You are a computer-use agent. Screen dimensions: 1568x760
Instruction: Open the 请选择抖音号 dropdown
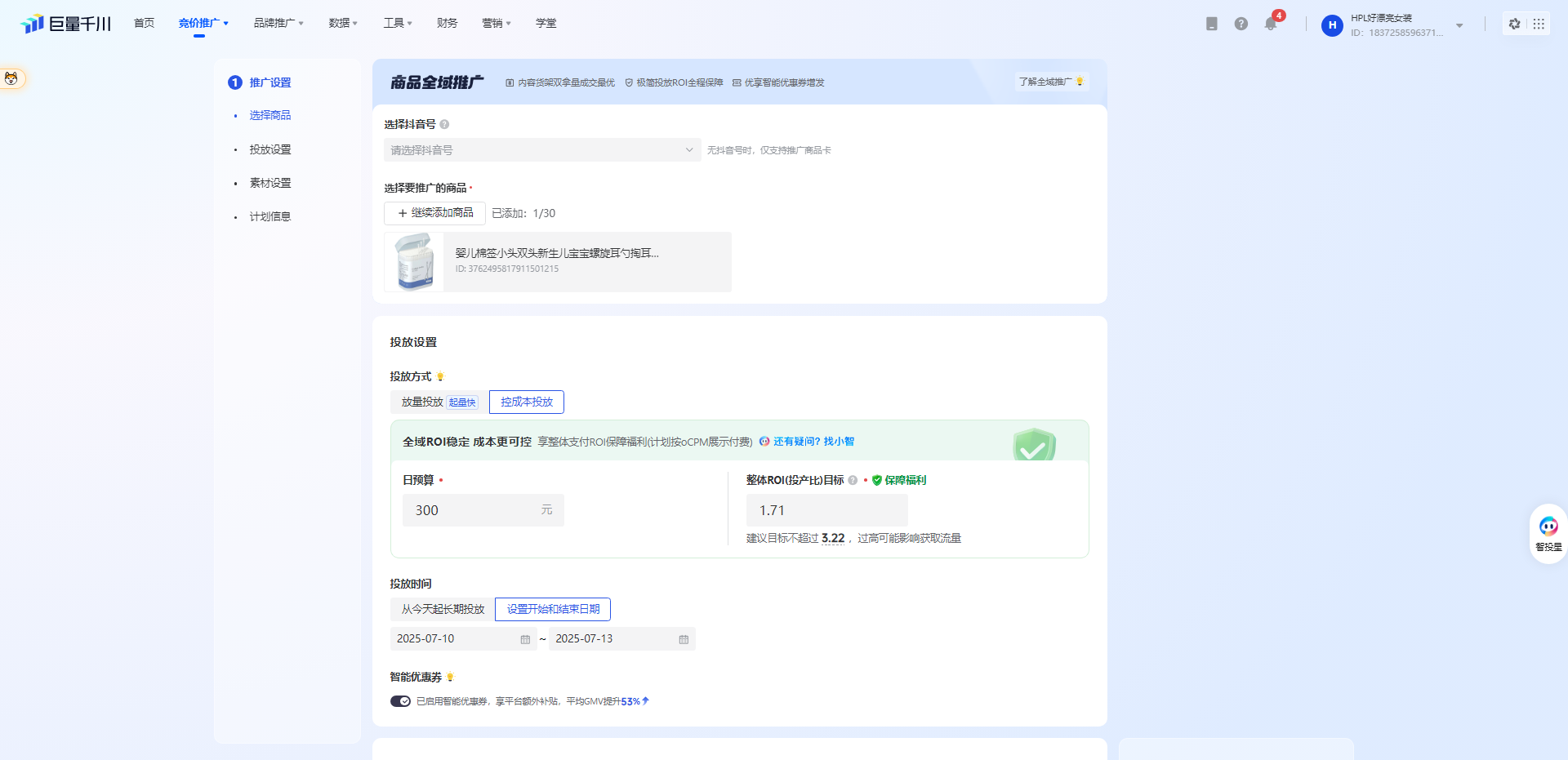point(541,150)
